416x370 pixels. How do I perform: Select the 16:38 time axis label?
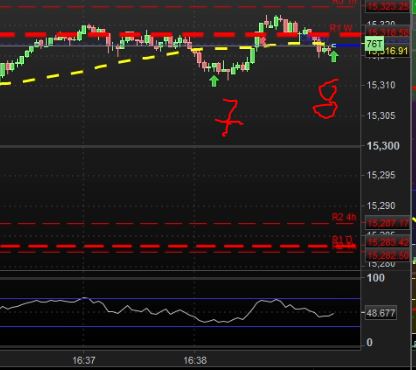[195, 360]
